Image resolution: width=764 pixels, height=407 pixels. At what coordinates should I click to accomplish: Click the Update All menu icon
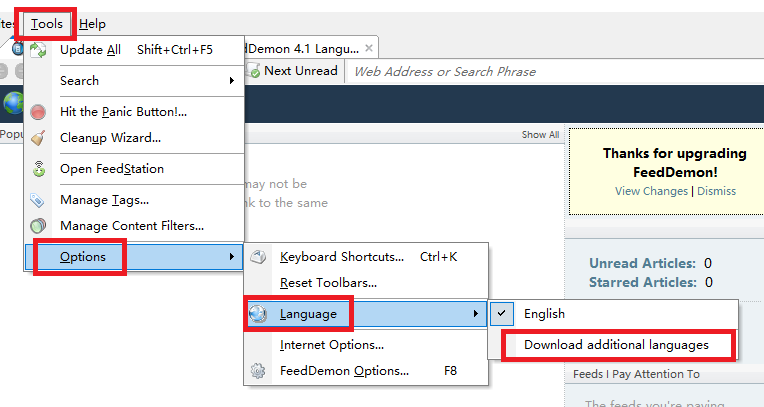[38, 50]
